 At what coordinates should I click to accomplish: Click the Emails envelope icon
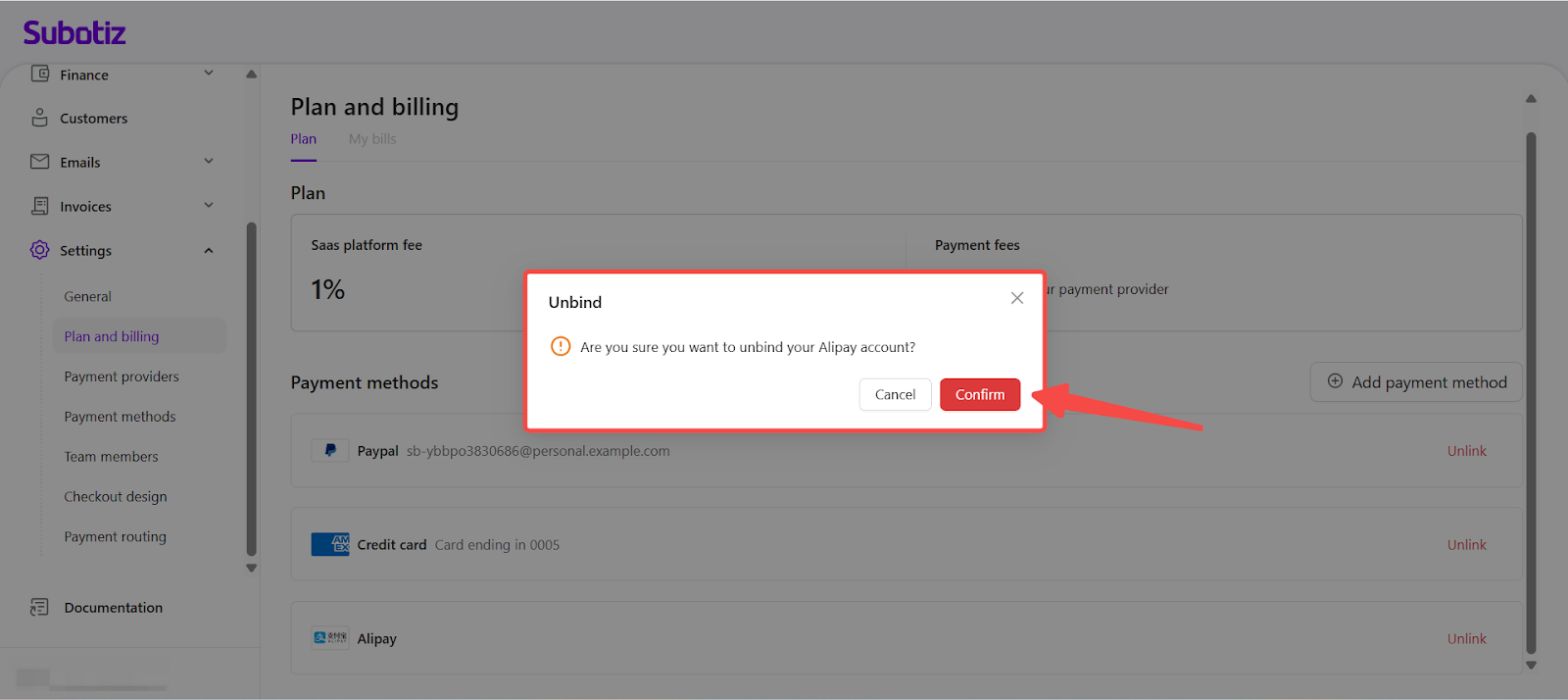[x=40, y=162]
